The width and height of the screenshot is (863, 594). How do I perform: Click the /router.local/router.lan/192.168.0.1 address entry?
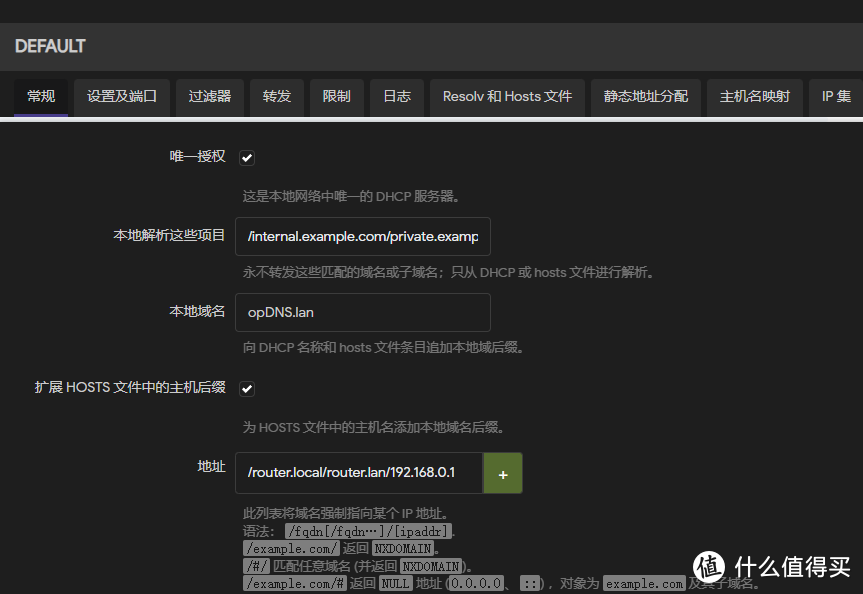(x=358, y=472)
